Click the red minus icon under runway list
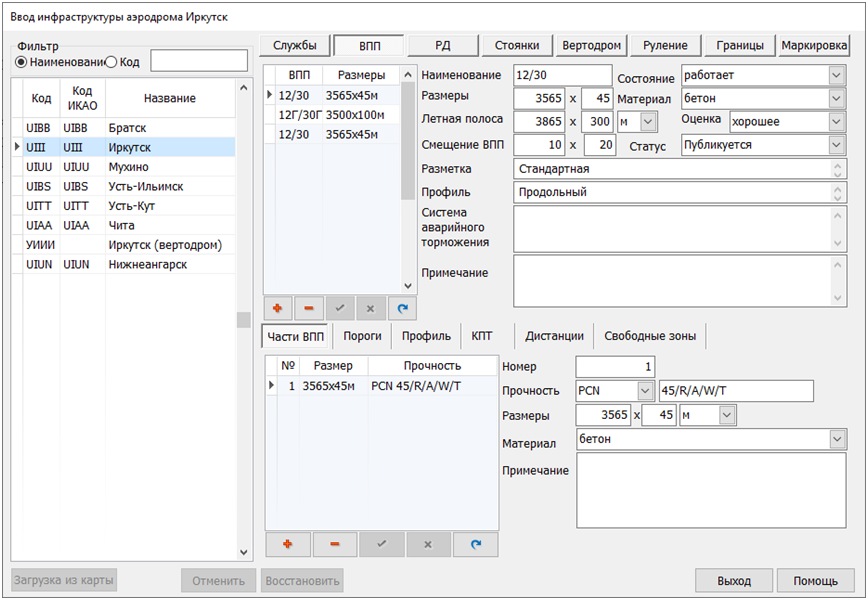Viewport: 868px width, 600px height. pos(310,309)
